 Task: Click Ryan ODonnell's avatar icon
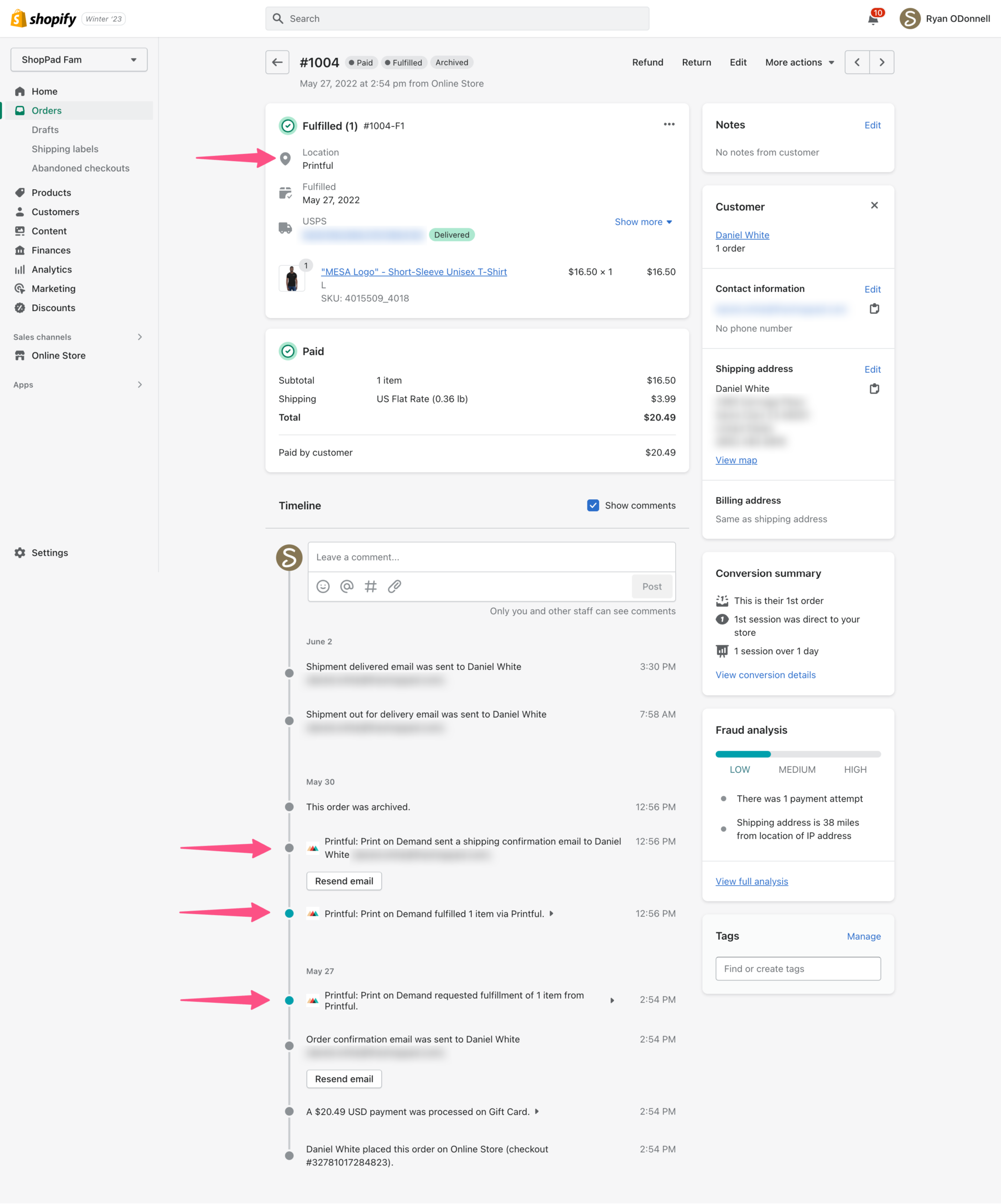[x=909, y=18]
